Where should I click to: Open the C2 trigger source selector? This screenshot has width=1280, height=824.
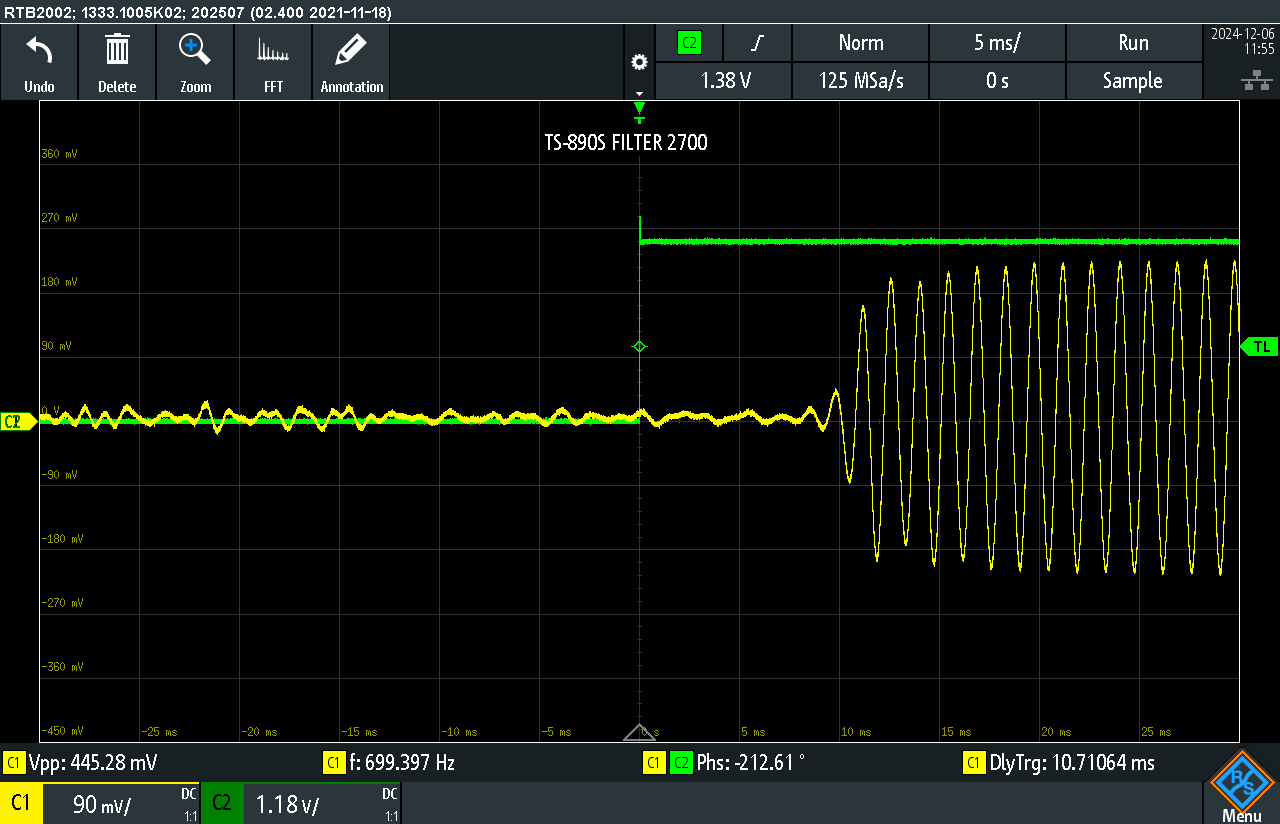pos(689,43)
